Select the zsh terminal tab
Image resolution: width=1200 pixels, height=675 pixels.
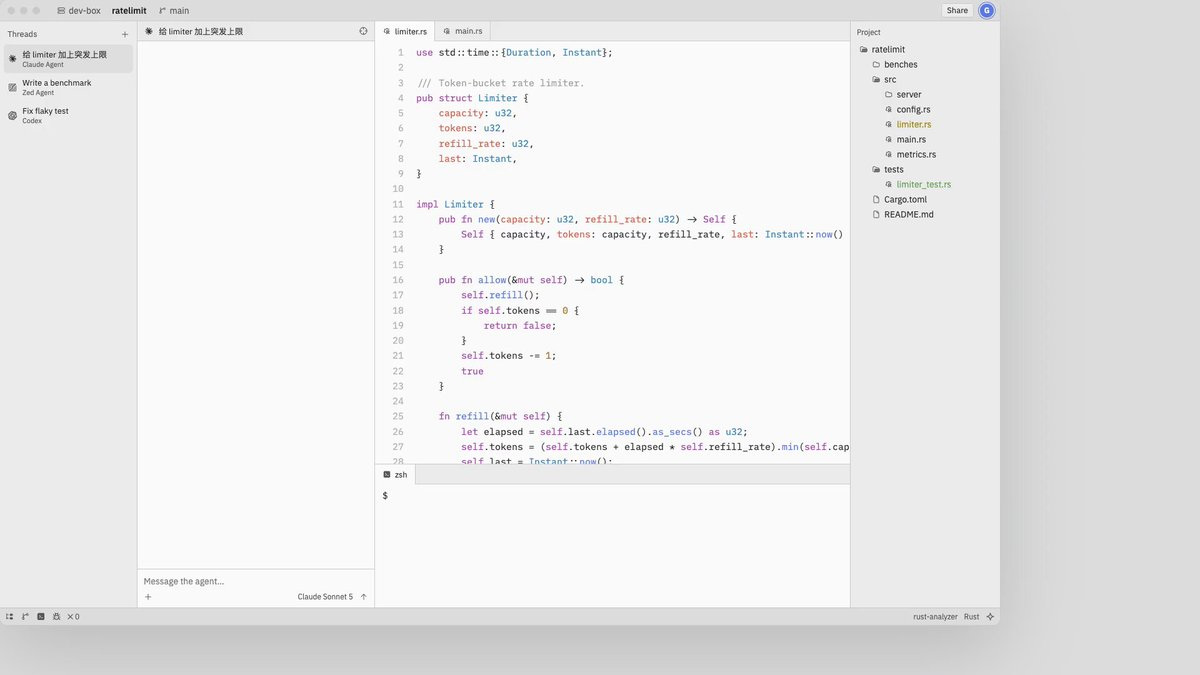[x=395, y=474]
